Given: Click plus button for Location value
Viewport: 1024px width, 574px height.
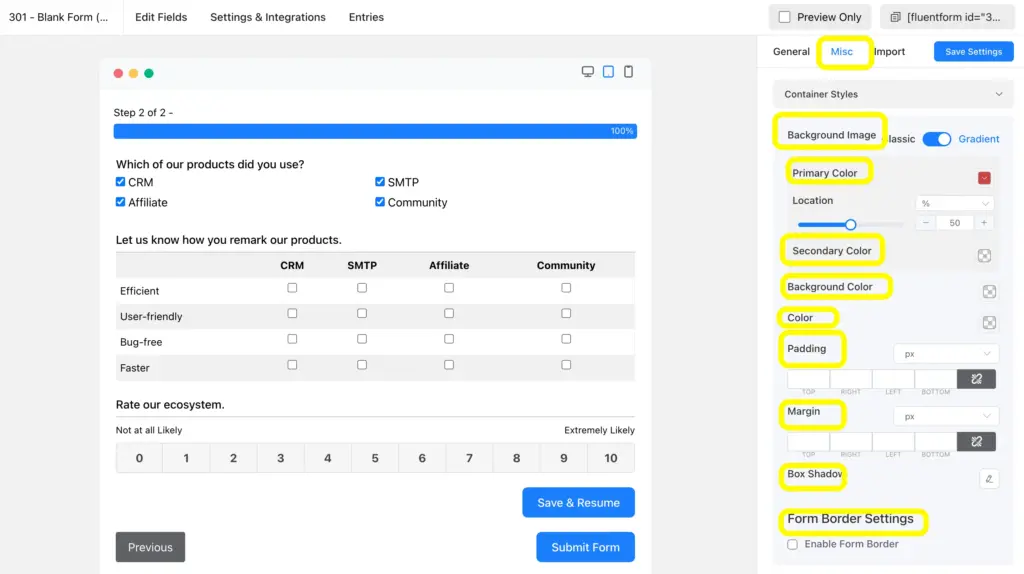Looking at the screenshot, I should tap(984, 223).
